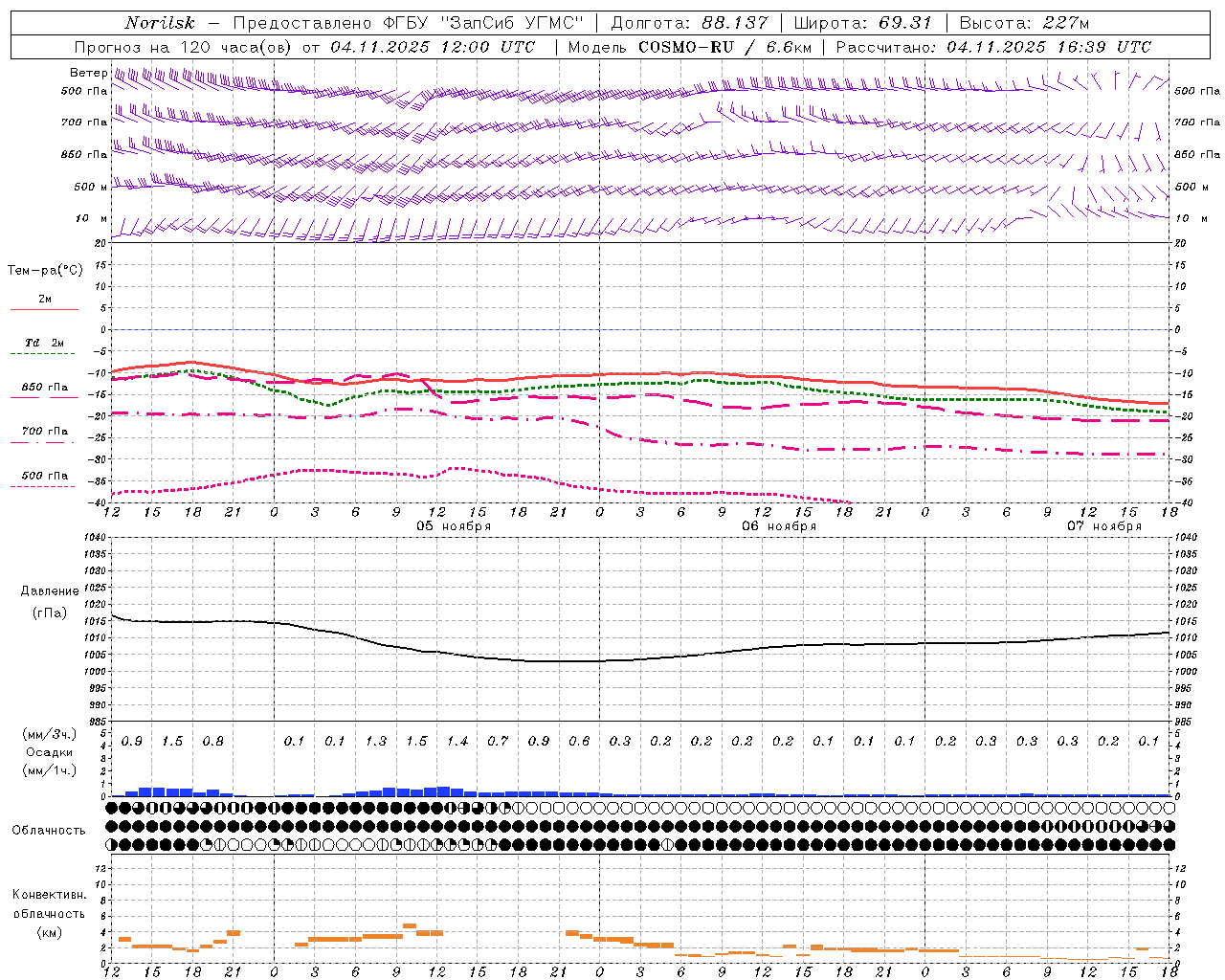Click the "07 ноября" date label
The height and width of the screenshot is (980, 1225).
pyautogui.click(x=1104, y=526)
